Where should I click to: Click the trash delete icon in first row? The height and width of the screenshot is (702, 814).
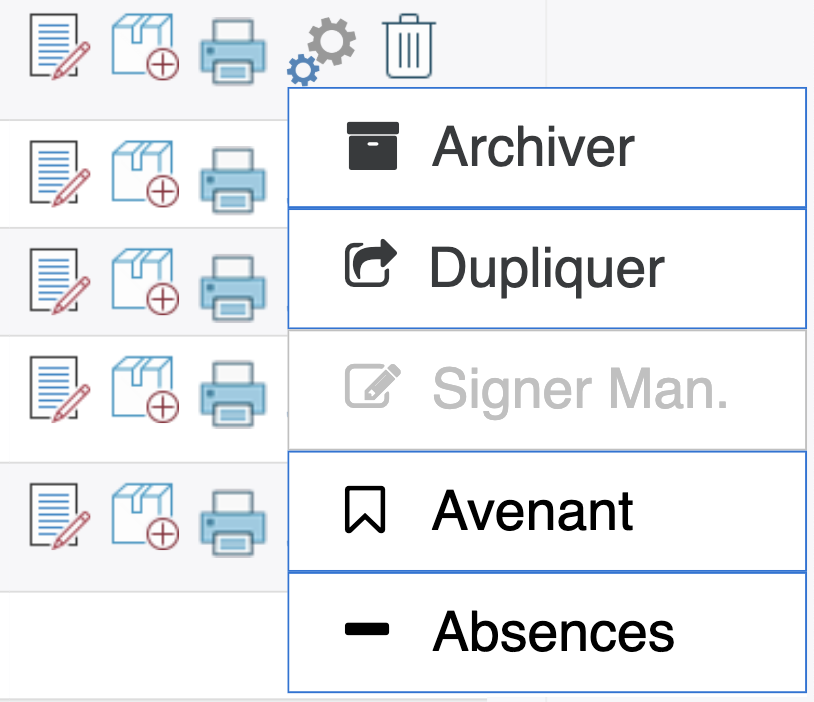pos(409,46)
